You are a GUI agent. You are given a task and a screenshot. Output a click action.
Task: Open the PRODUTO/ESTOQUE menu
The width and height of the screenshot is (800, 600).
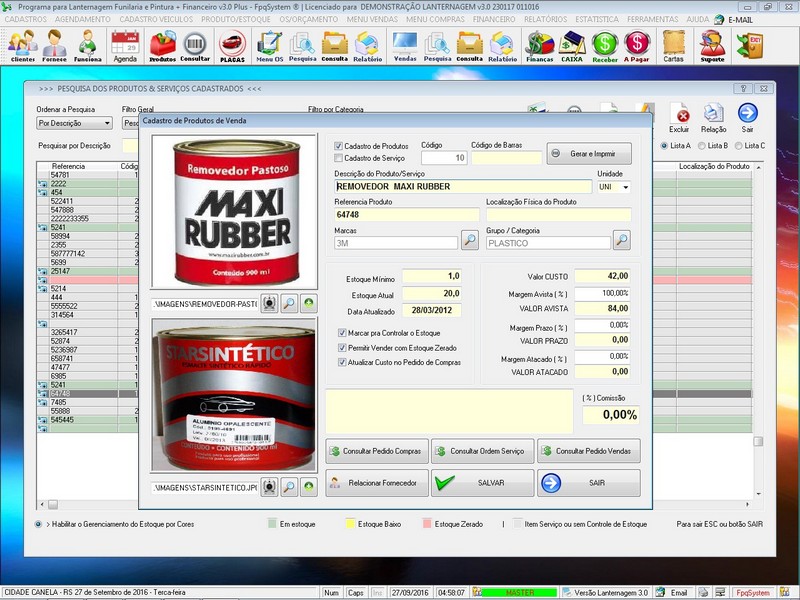[x=236, y=19]
